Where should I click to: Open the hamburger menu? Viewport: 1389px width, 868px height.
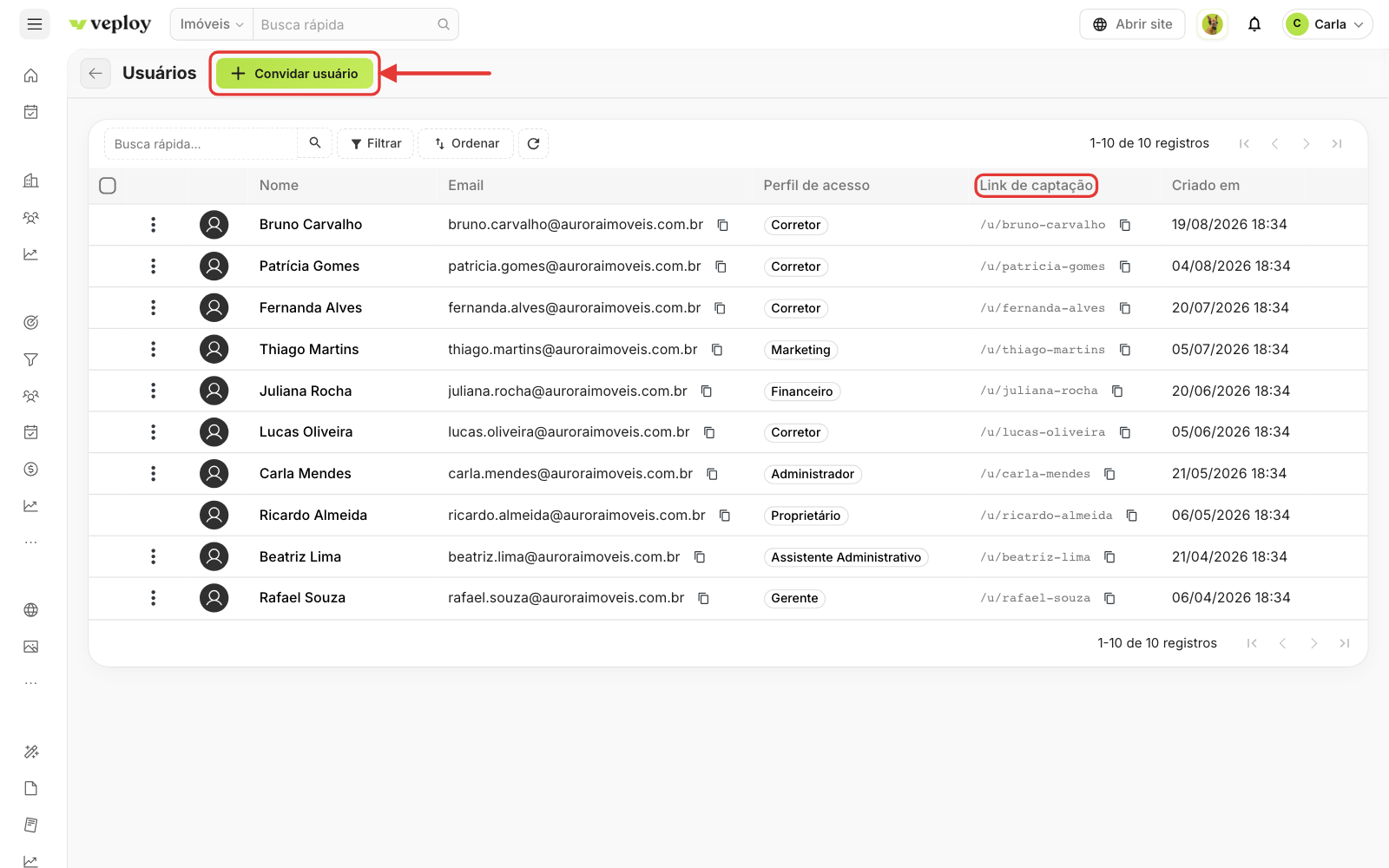click(35, 24)
